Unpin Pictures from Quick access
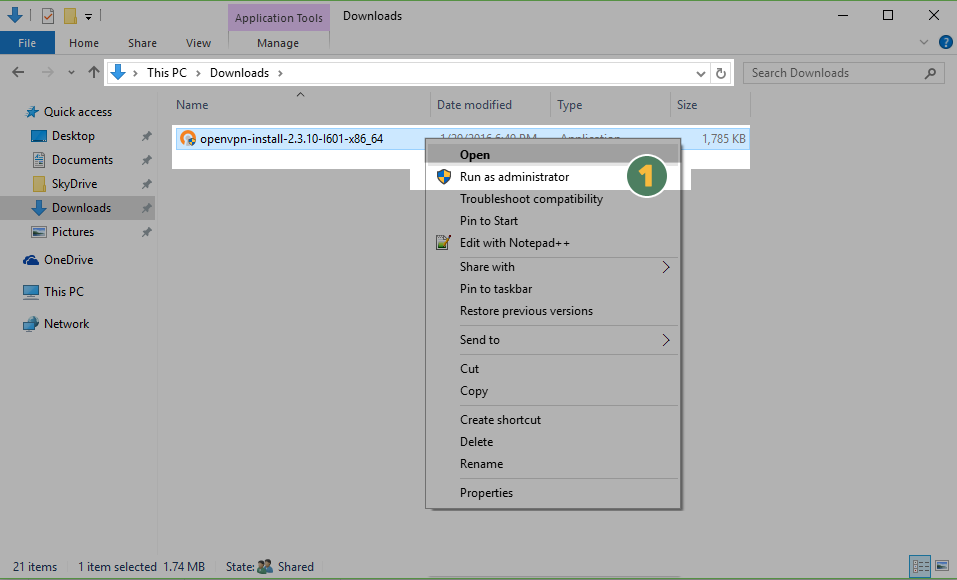 coord(145,231)
